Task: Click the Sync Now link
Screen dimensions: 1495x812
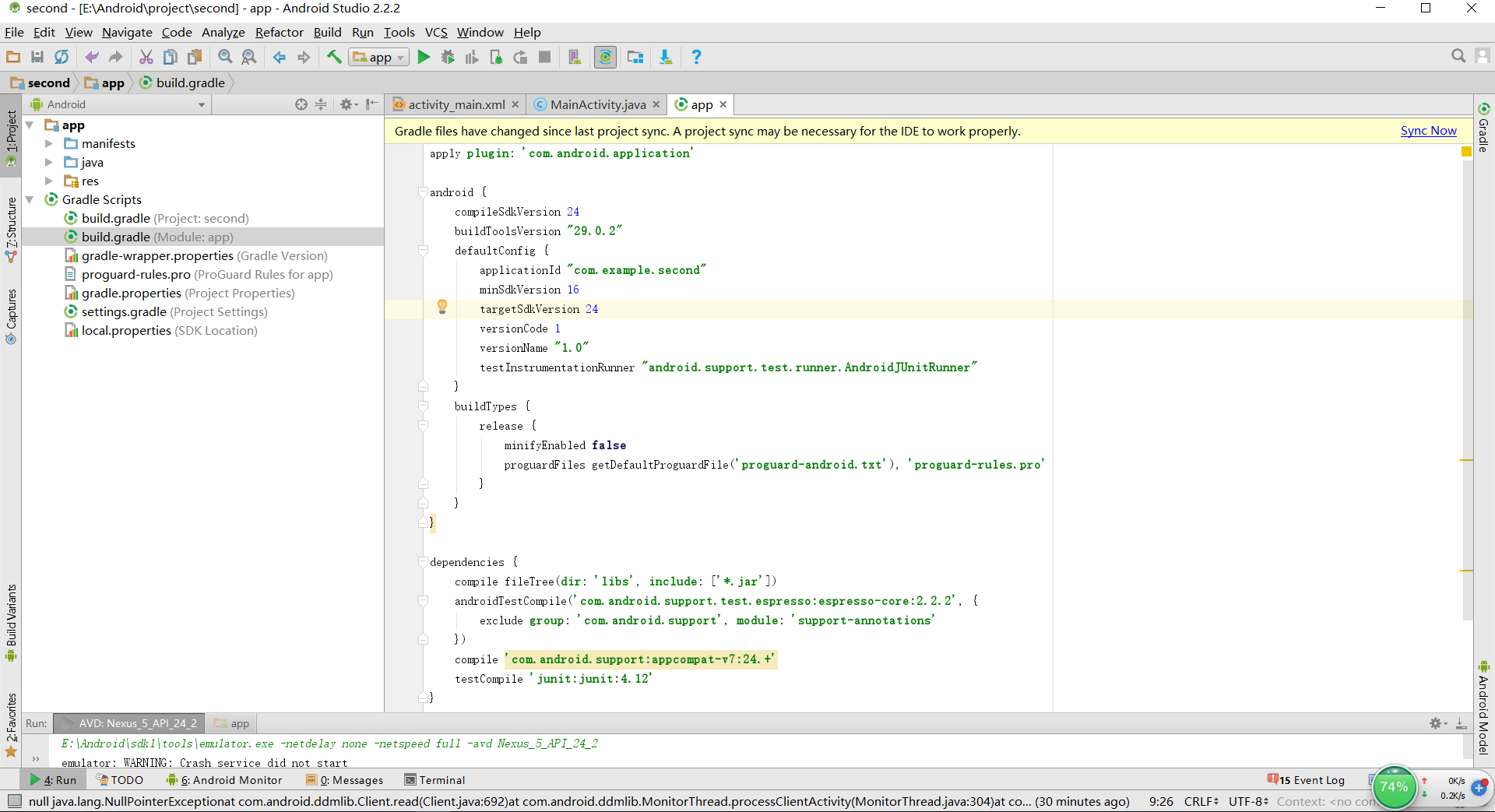Action: click(1428, 131)
